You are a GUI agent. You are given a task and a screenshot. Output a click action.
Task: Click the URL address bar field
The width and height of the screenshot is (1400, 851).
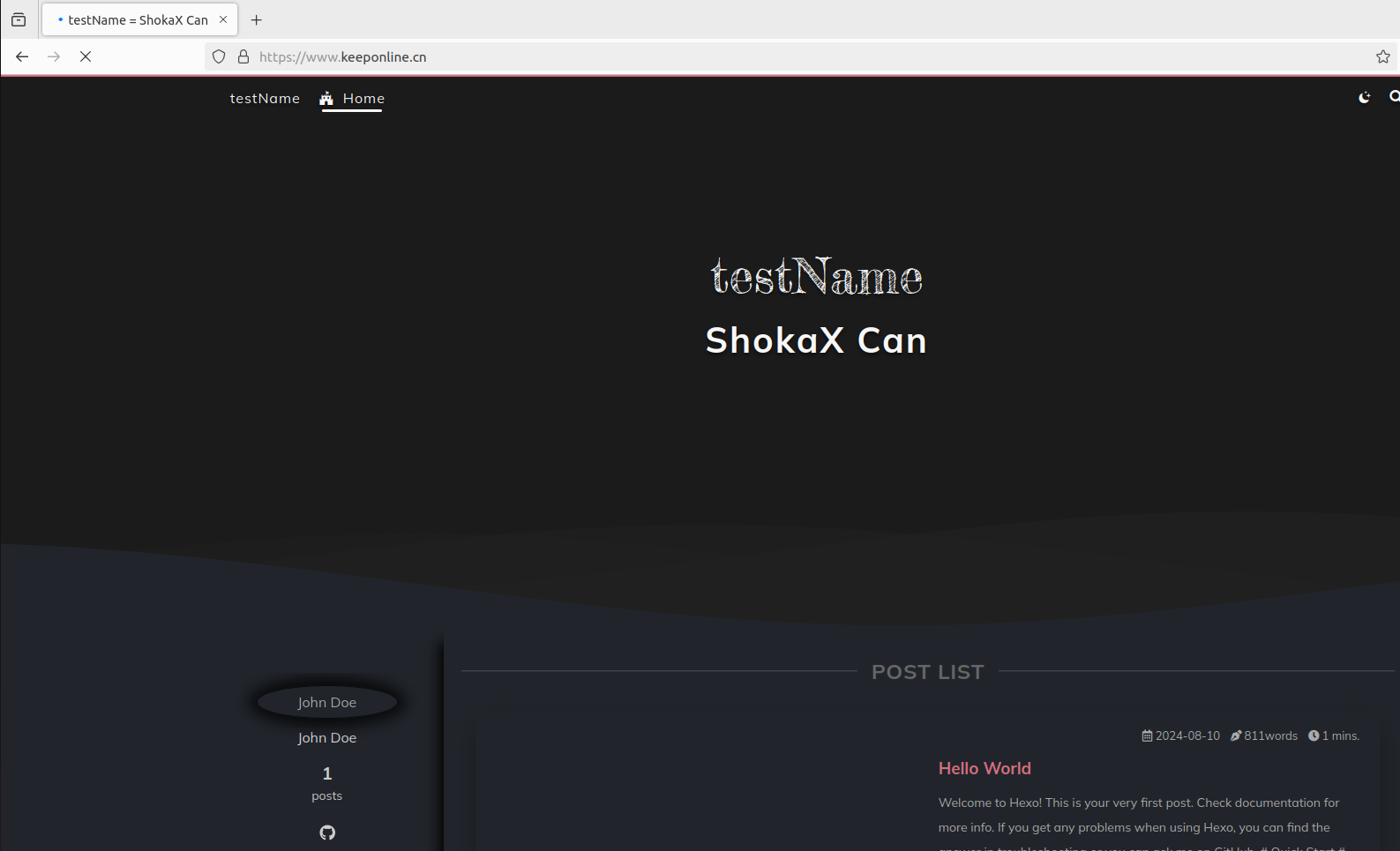[x=794, y=56]
